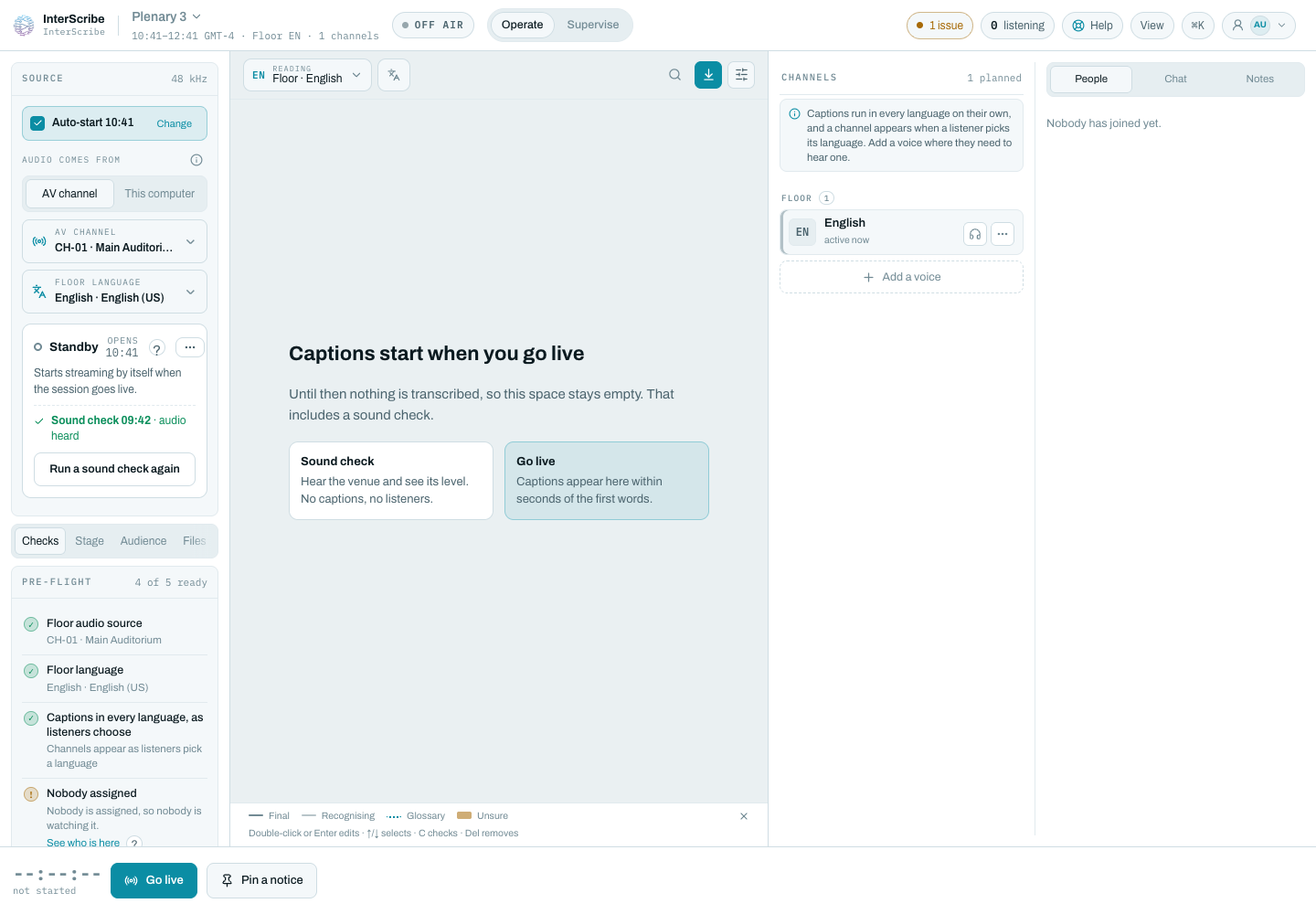
Task: Select This computer as audio source
Action: click(159, 194)
